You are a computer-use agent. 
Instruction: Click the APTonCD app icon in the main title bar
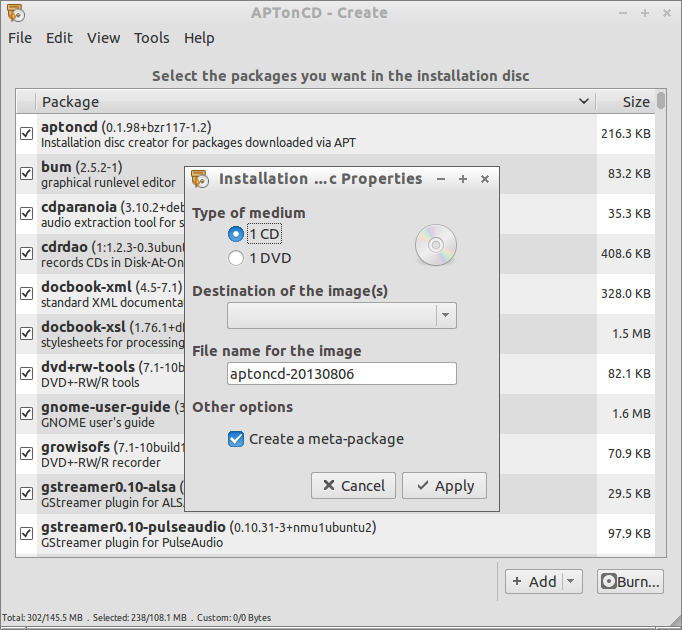[x=16, y=13]
